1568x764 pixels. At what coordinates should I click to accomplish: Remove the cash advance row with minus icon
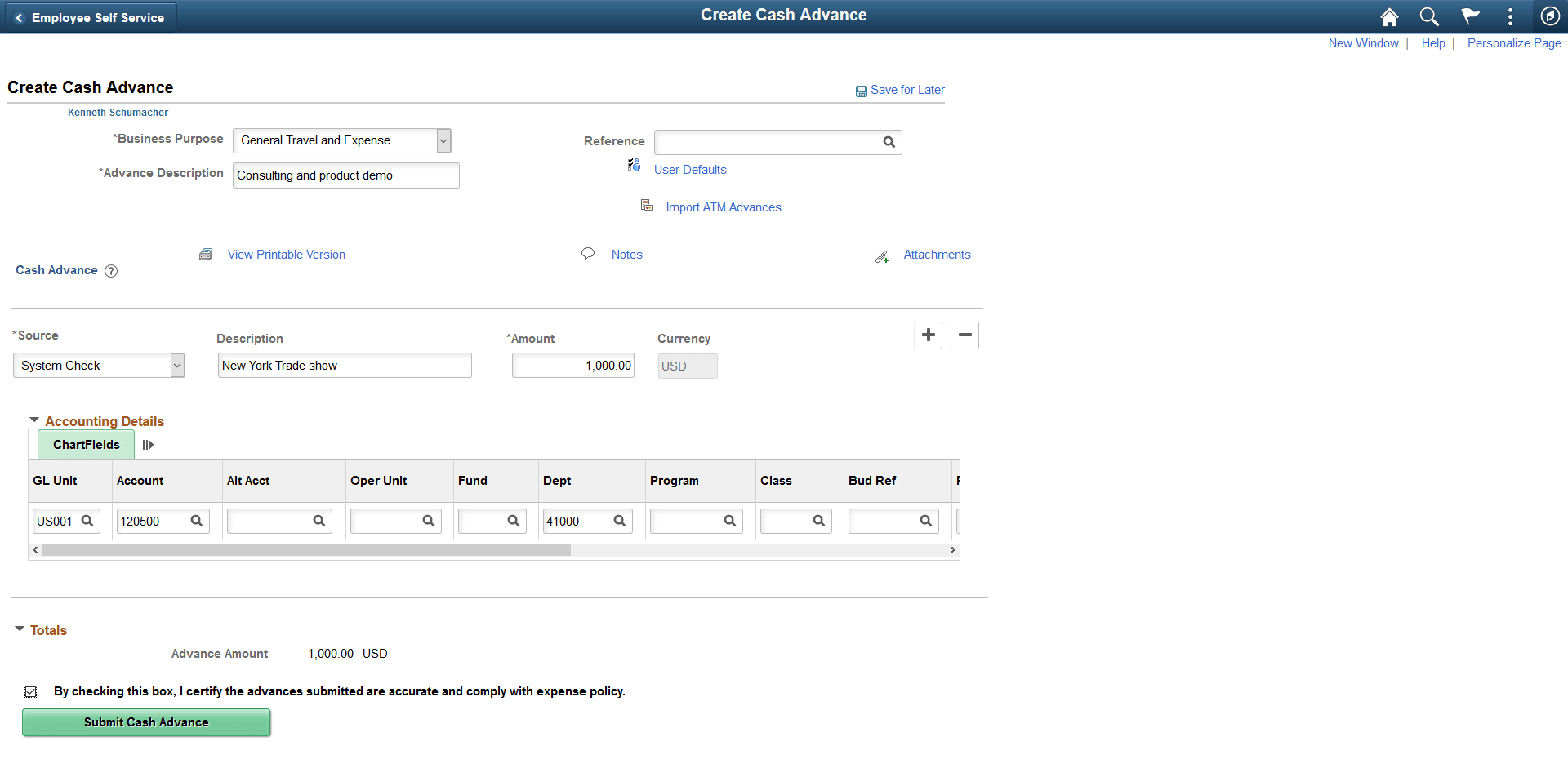pos(964,335)
